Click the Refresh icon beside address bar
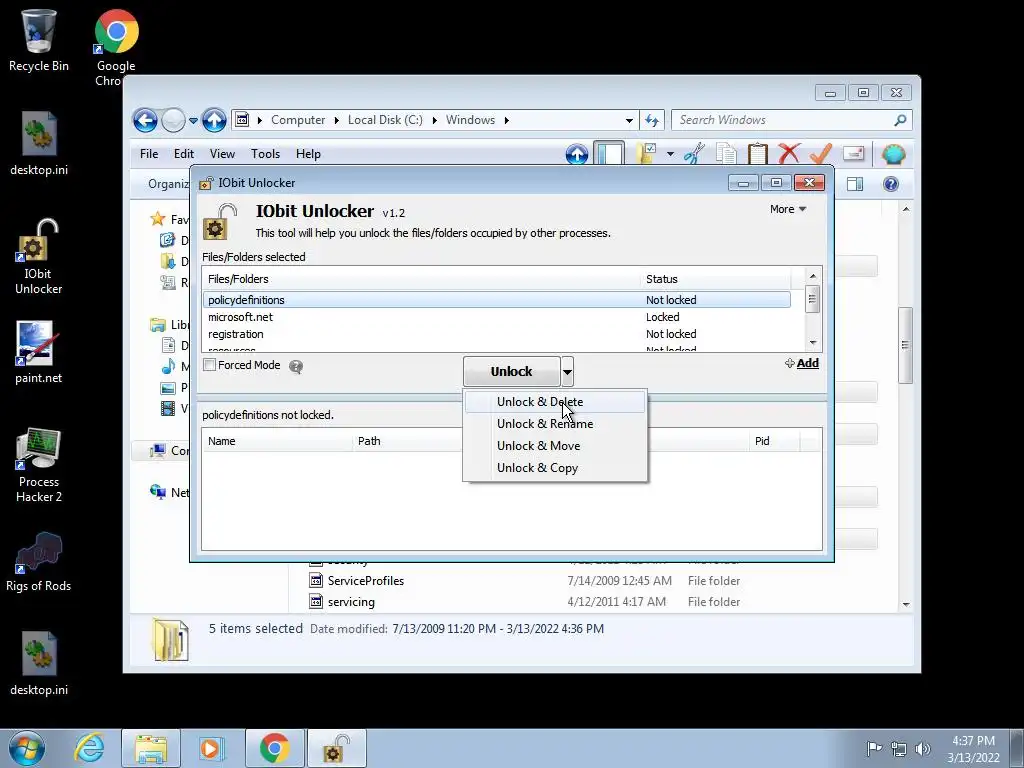Viewport: 1024px width, 768px height. [652, 120]
